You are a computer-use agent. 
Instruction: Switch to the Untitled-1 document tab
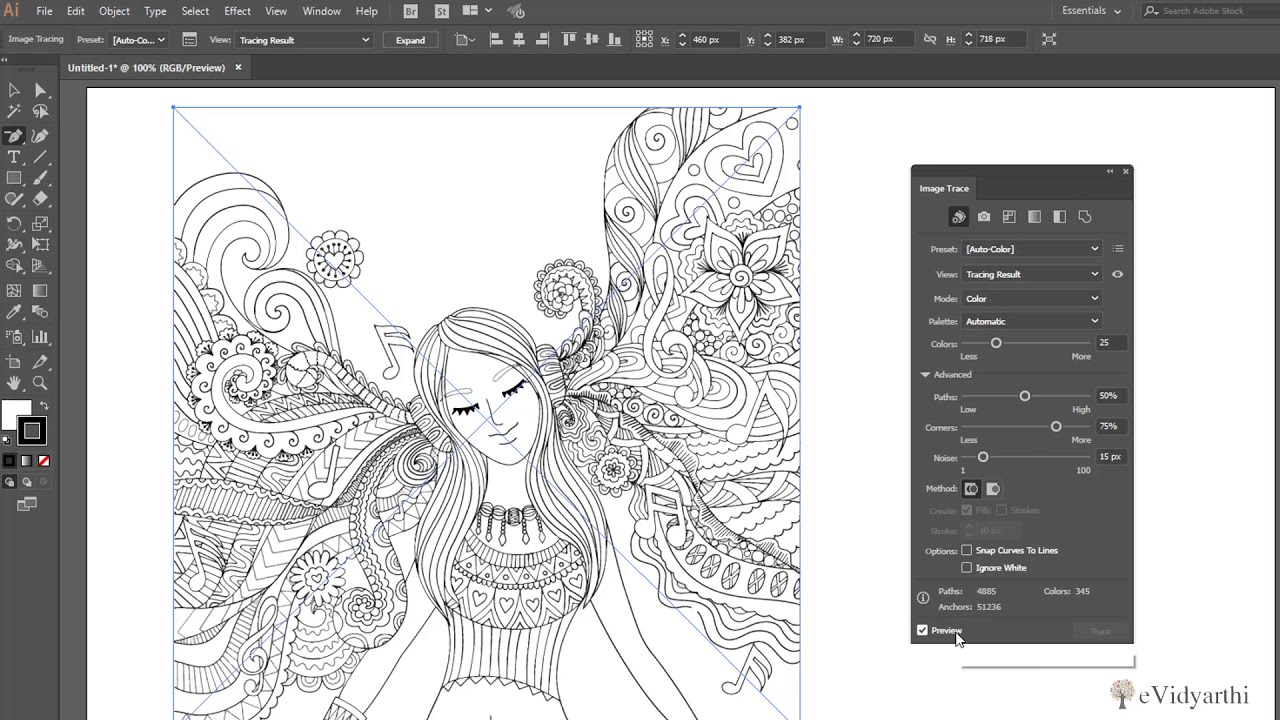(146, 68)
